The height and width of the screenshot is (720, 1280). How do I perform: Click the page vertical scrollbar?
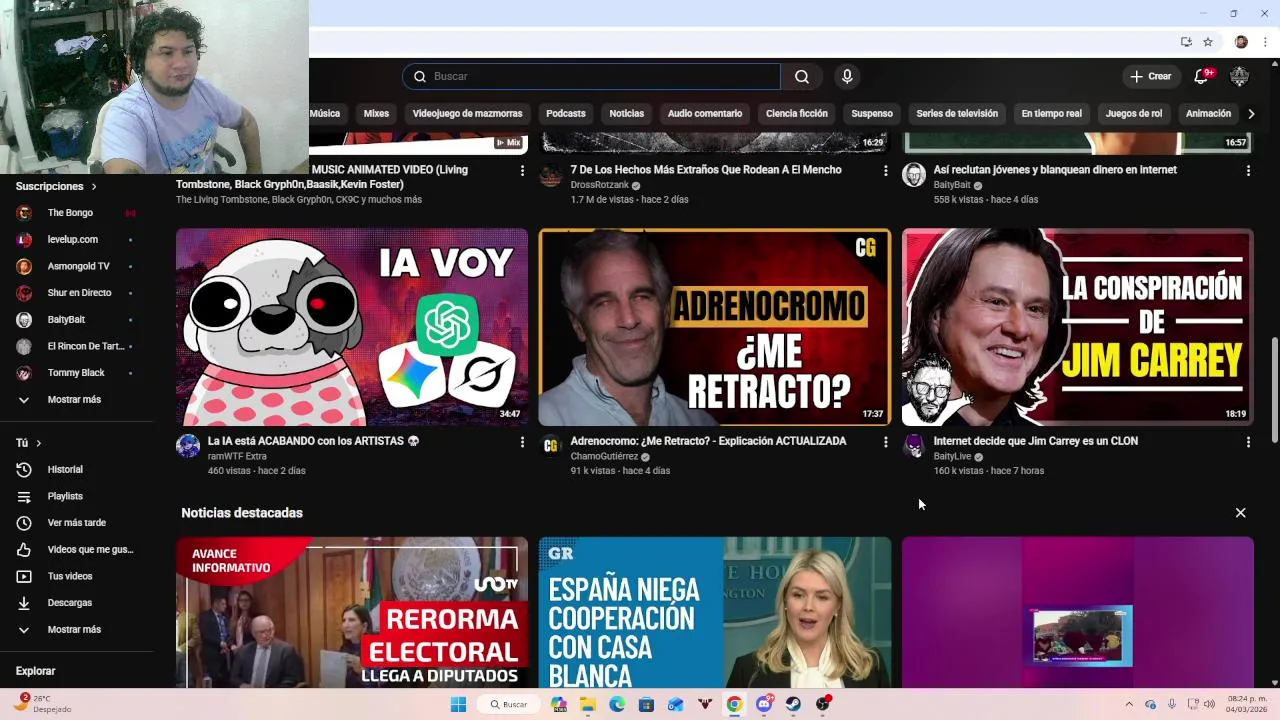[x=1274, y=390]
